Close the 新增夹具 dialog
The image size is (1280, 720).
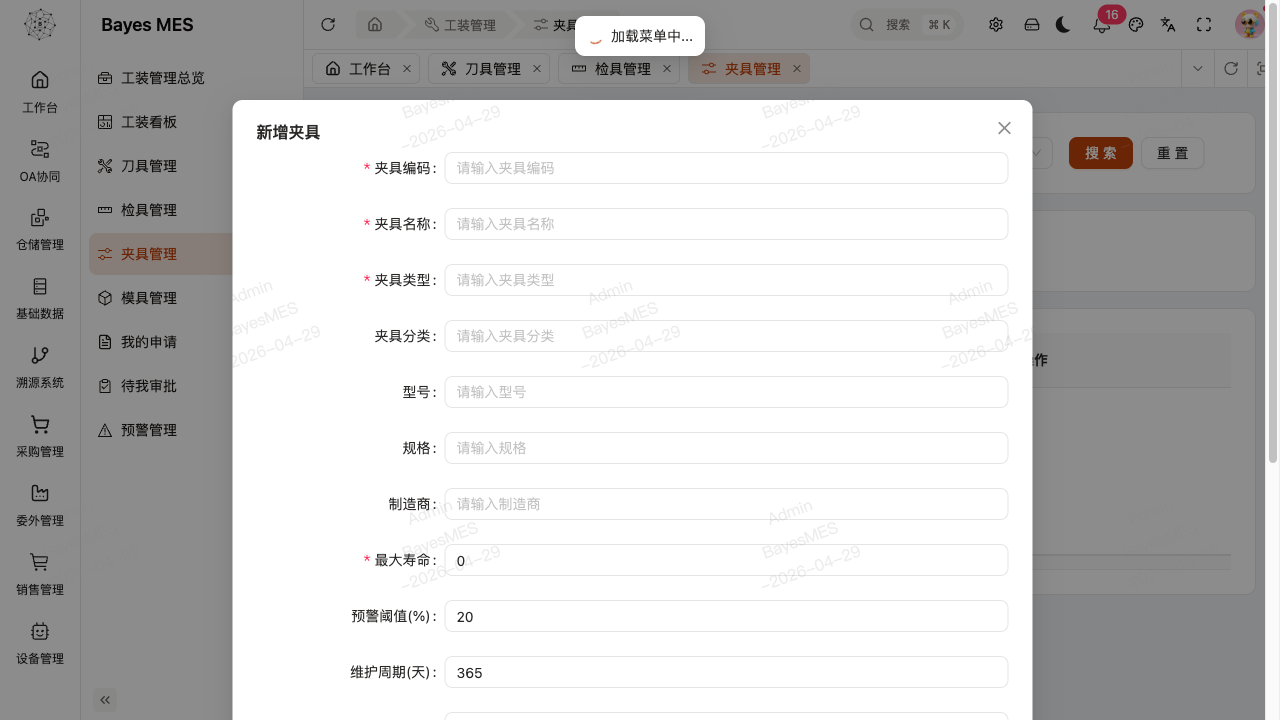(x=1005, y=128)
